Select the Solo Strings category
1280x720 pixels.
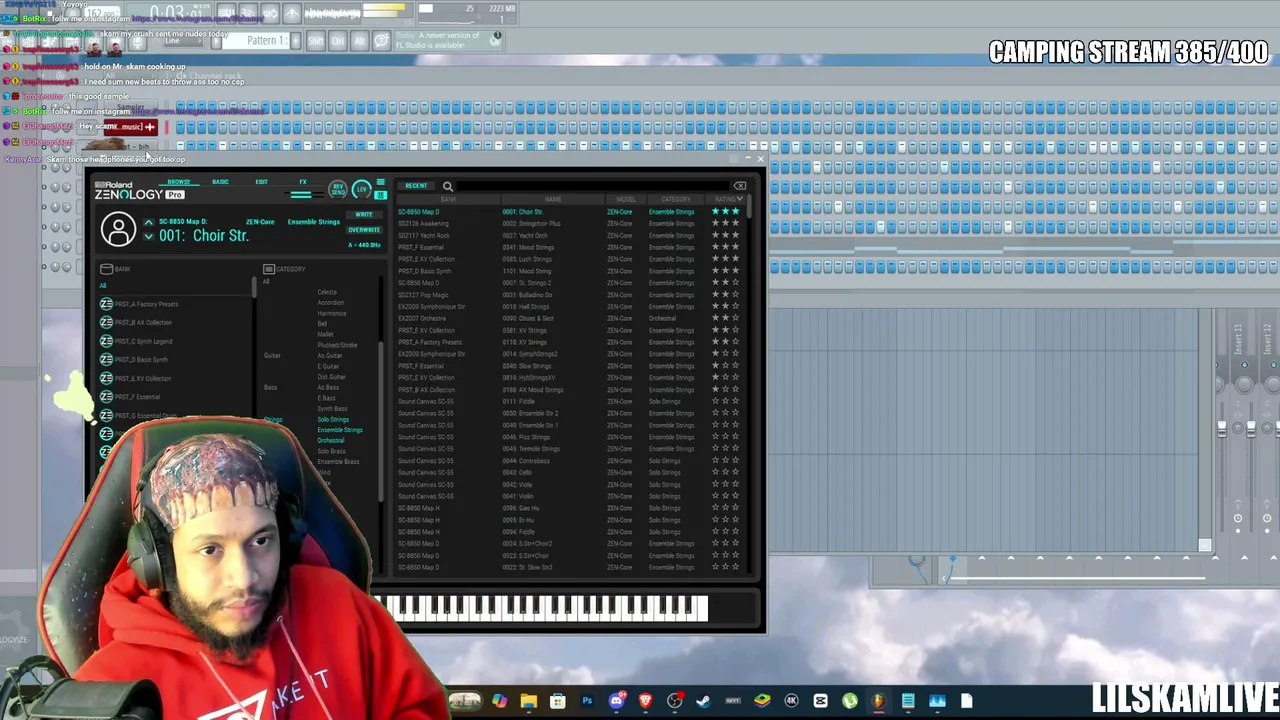point(333,420)
